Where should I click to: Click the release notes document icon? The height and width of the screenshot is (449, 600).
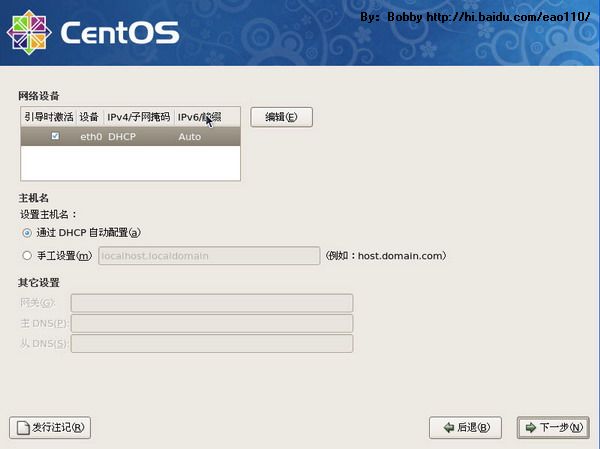tap(23, 428)
